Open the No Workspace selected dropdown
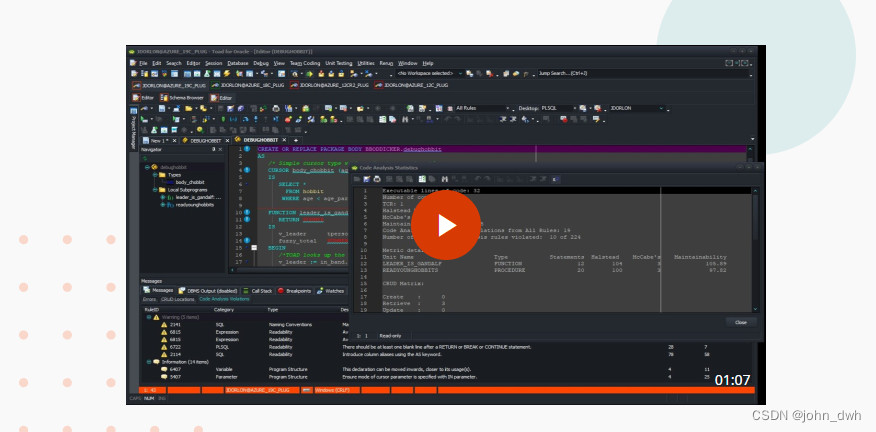876x432 pixels. (430, 73)
